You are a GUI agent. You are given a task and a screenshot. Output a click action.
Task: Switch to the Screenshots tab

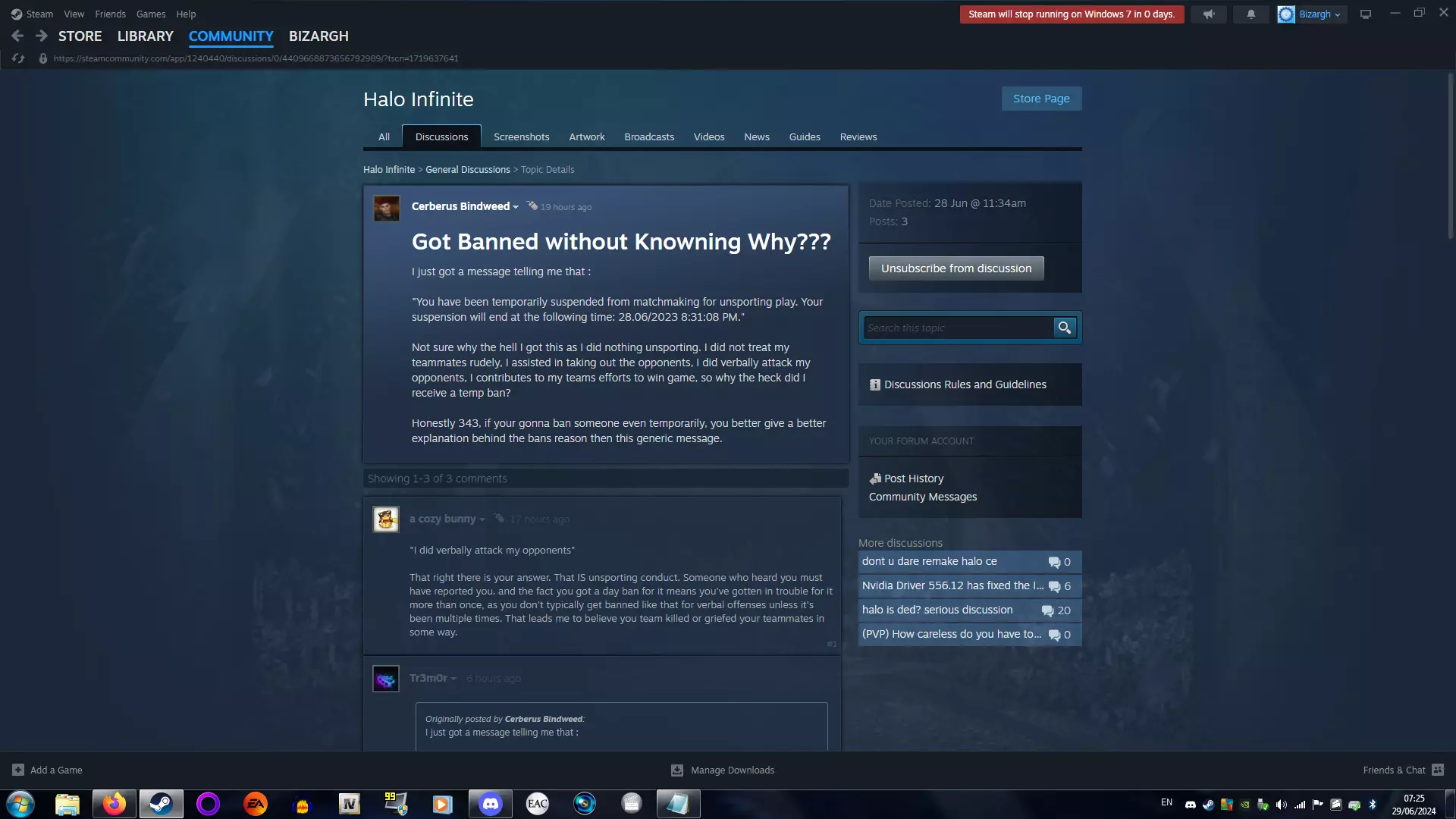(x=521, y=136)
